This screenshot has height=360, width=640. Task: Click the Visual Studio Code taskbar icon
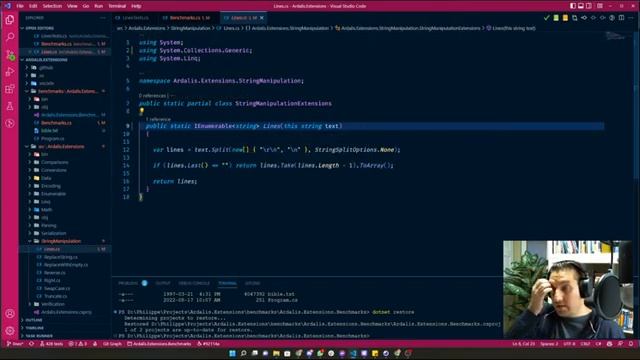coord(353,353)
